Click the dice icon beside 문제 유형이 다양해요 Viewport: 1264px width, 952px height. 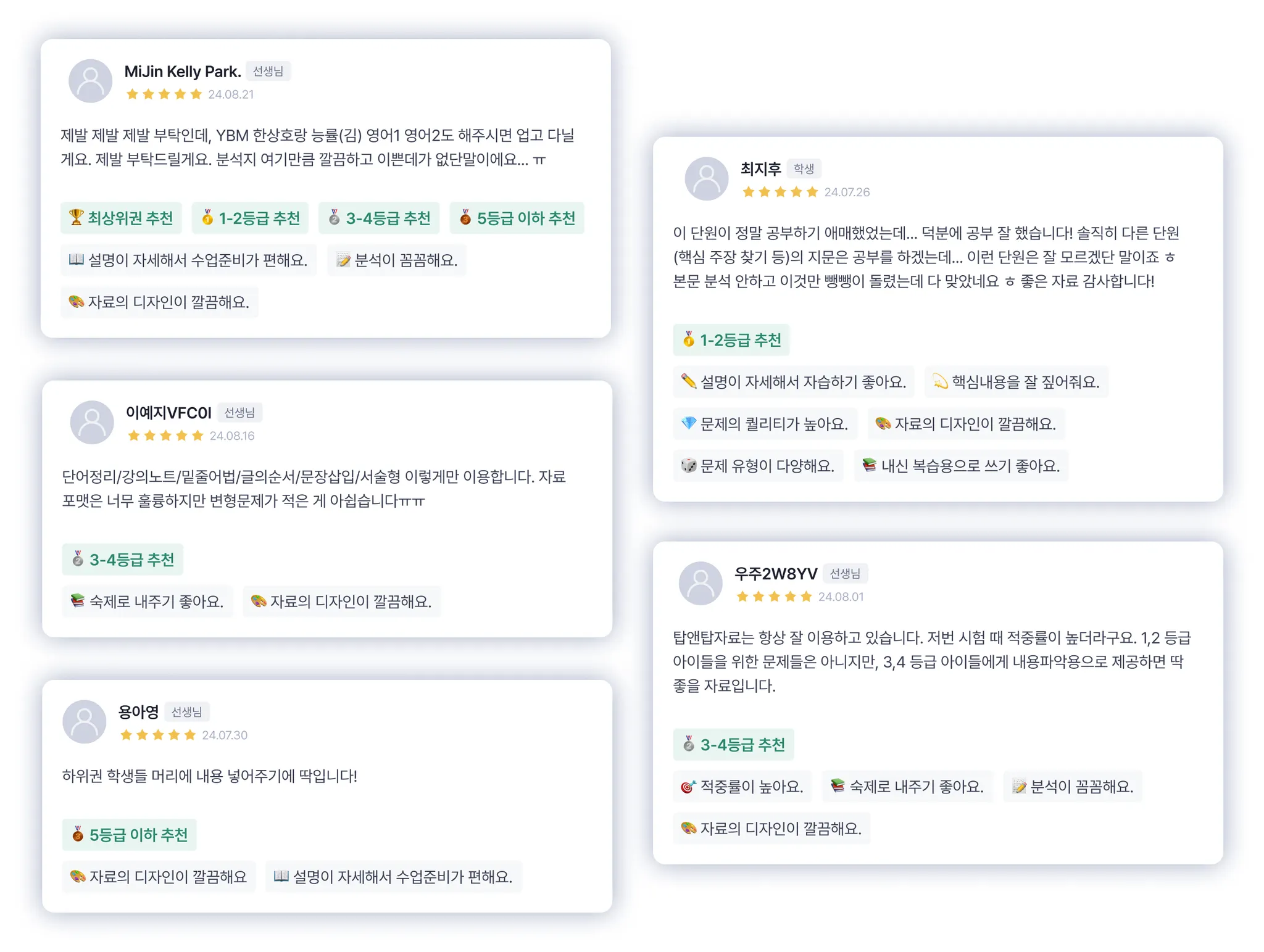pos(688,465)
